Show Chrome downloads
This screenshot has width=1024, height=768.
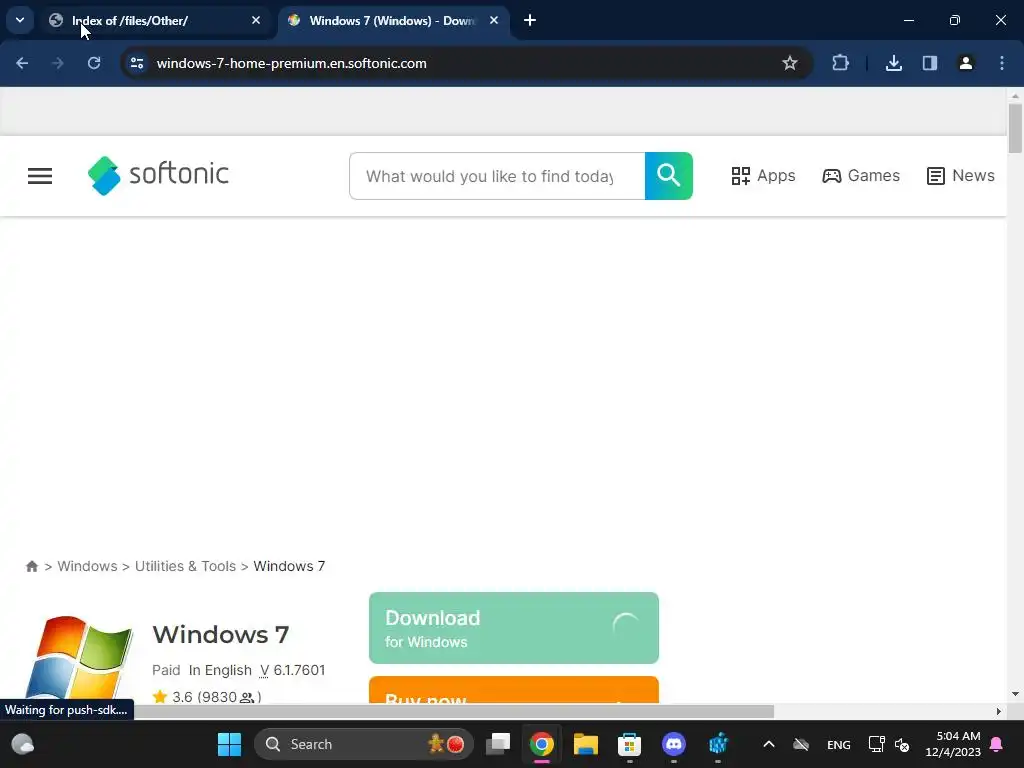coord(894,63)
